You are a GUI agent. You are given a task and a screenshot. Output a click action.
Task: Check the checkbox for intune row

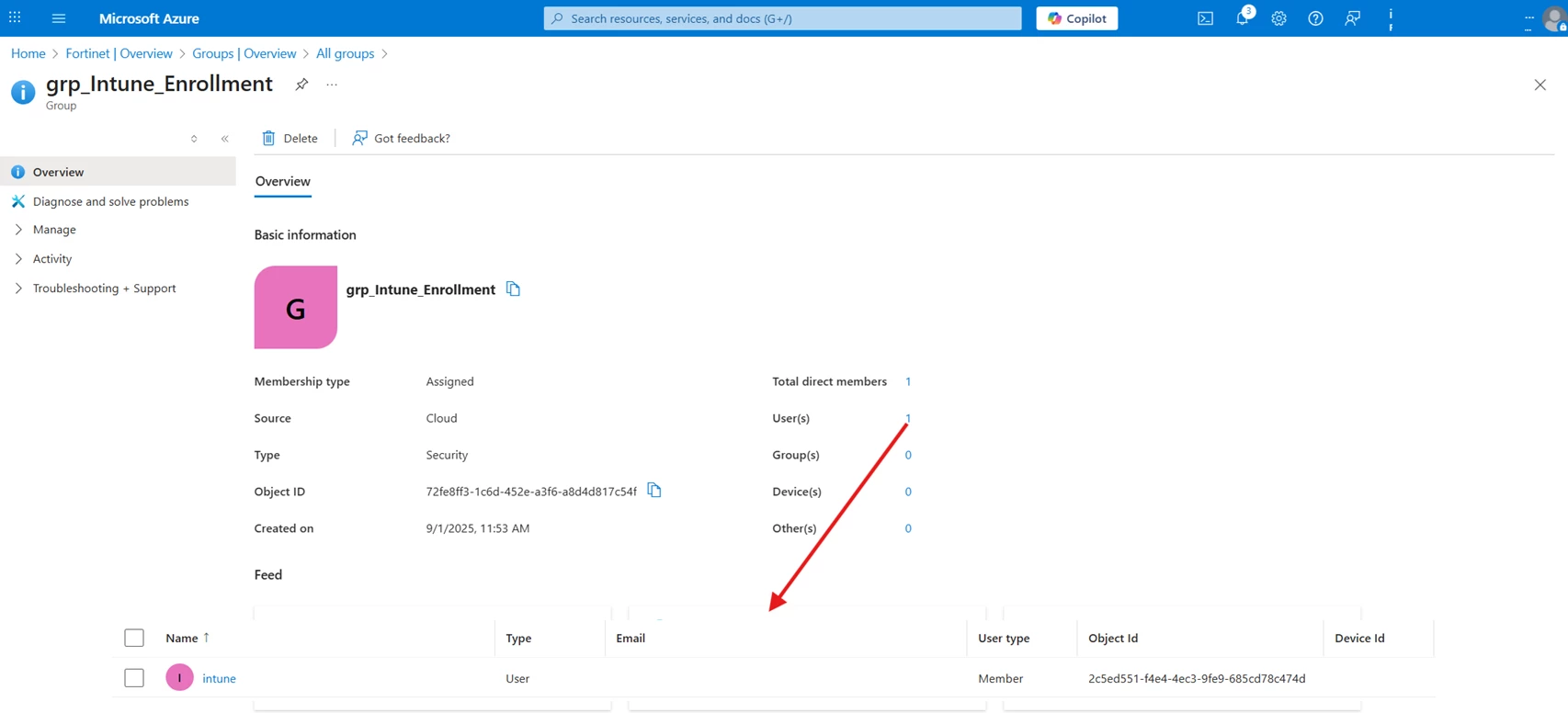134,678
